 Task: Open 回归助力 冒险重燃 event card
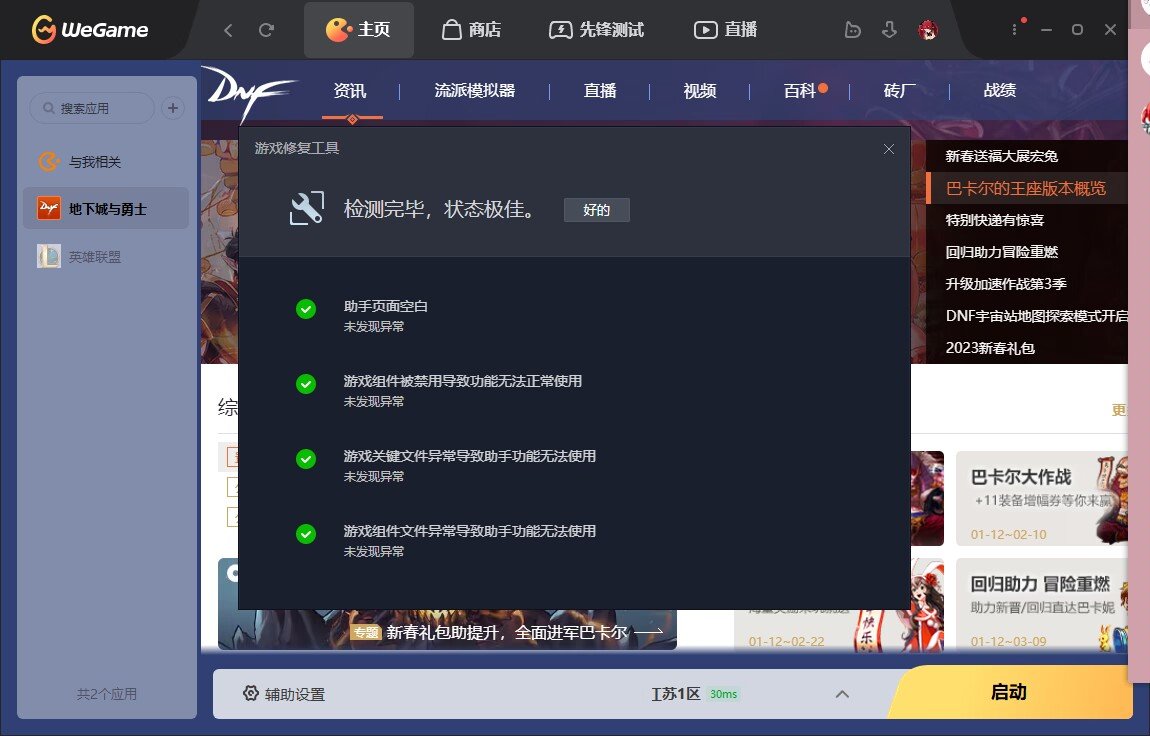(x=1041, y=606)
